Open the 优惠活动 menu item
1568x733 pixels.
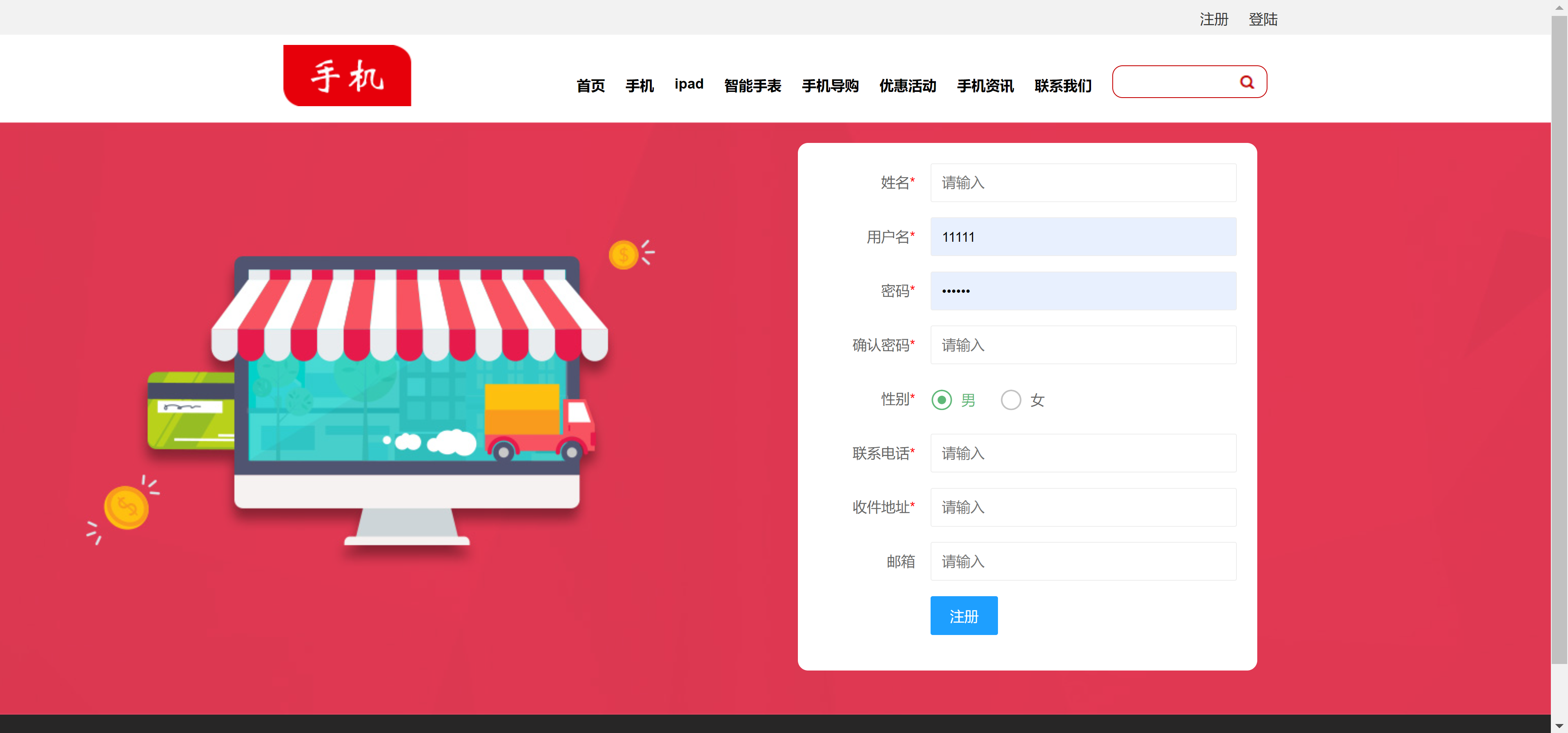coord(908,85)
